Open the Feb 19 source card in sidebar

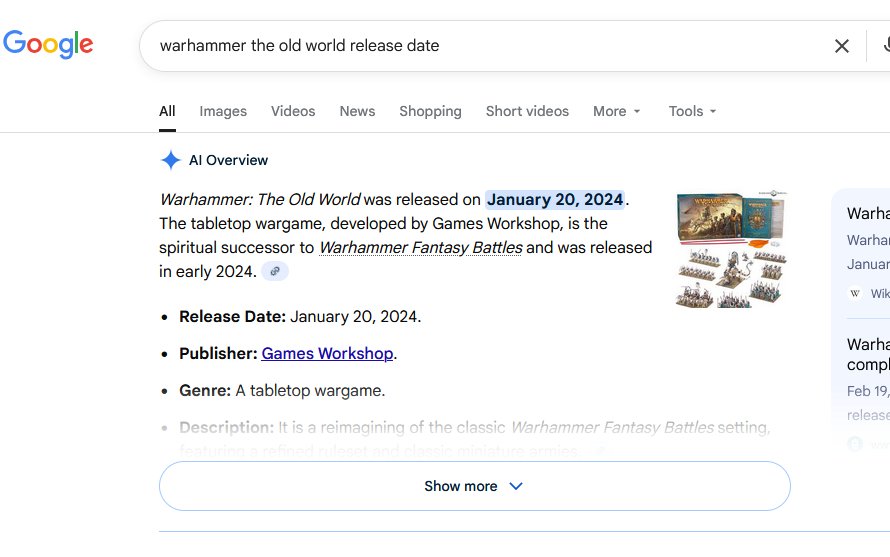(868, 392)
